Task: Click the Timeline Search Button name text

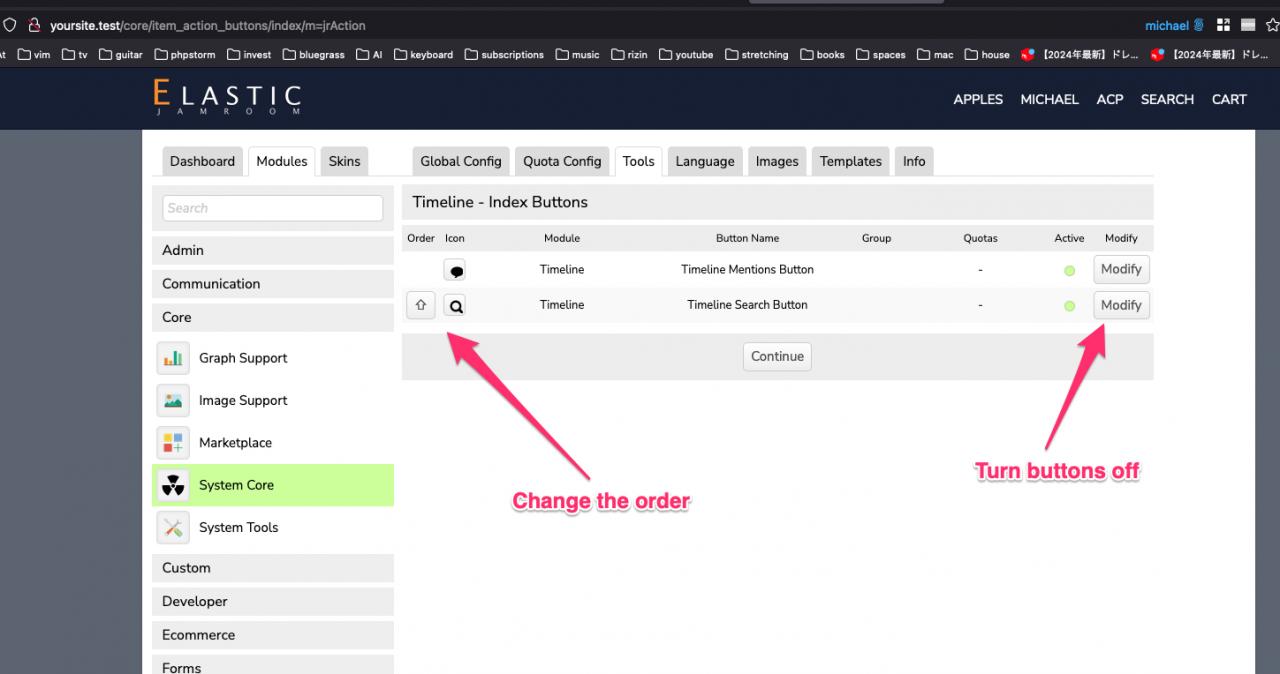Action: click(x=747, y=305)
